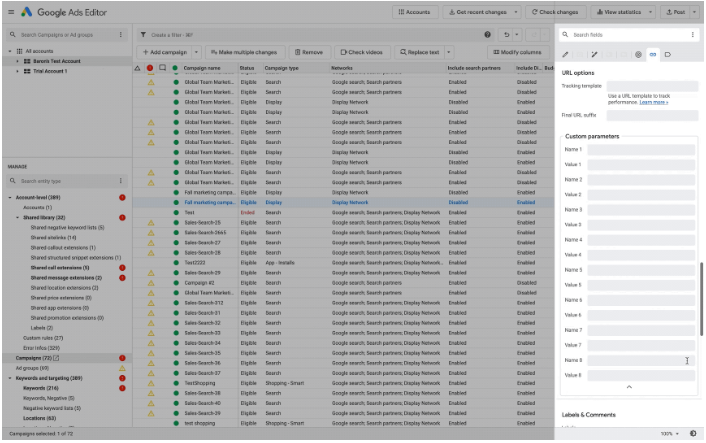Select the URL link tab icon

tap(652, 54)
